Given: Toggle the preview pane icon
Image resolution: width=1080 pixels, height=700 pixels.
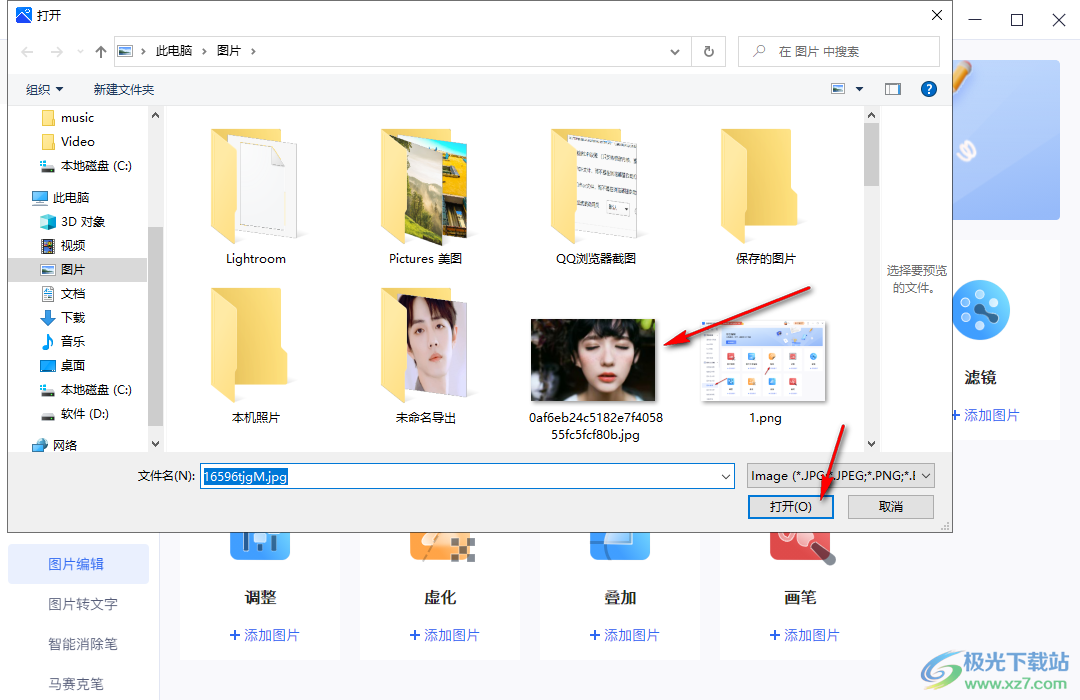Looking at the screenshot, I should pyautogui.click(x=893, y=89).
